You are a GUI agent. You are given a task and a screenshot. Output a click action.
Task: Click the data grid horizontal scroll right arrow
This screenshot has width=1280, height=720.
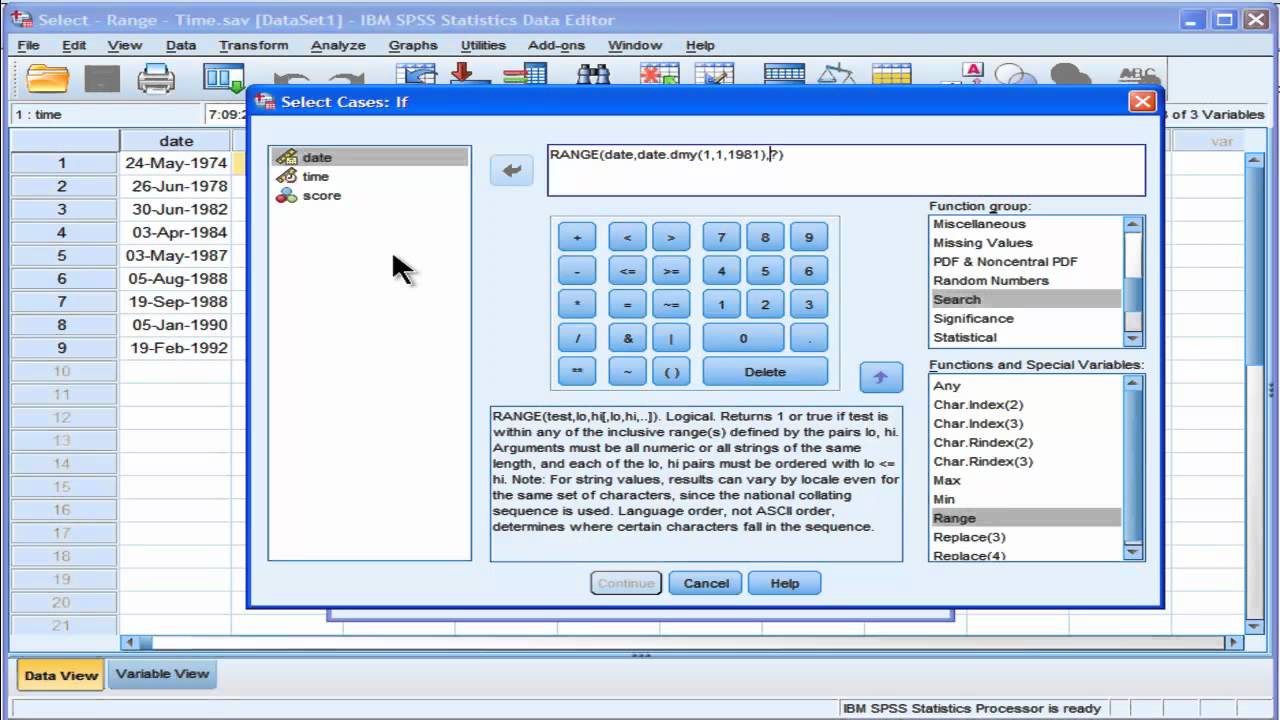click(1233, 643)
